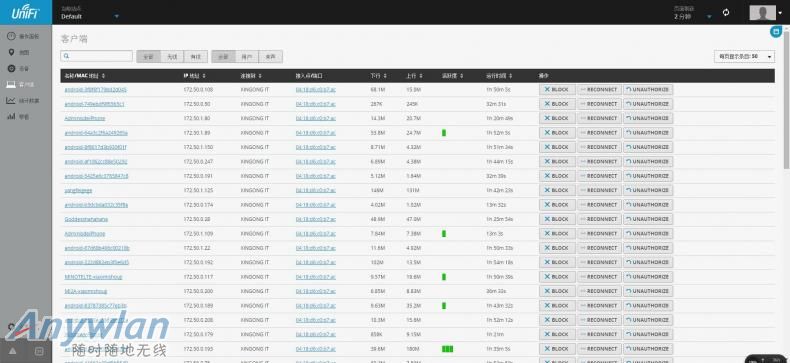790x363 pixels.
Task: Reconnect the client at 172.50.1.109
Action: pos(599,233)
